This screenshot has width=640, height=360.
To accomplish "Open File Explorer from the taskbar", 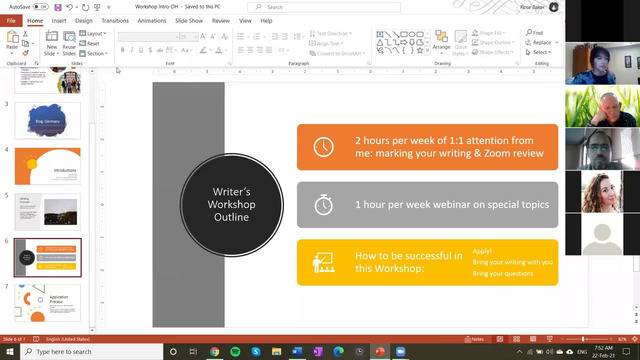I will click(x=276, y=351).
